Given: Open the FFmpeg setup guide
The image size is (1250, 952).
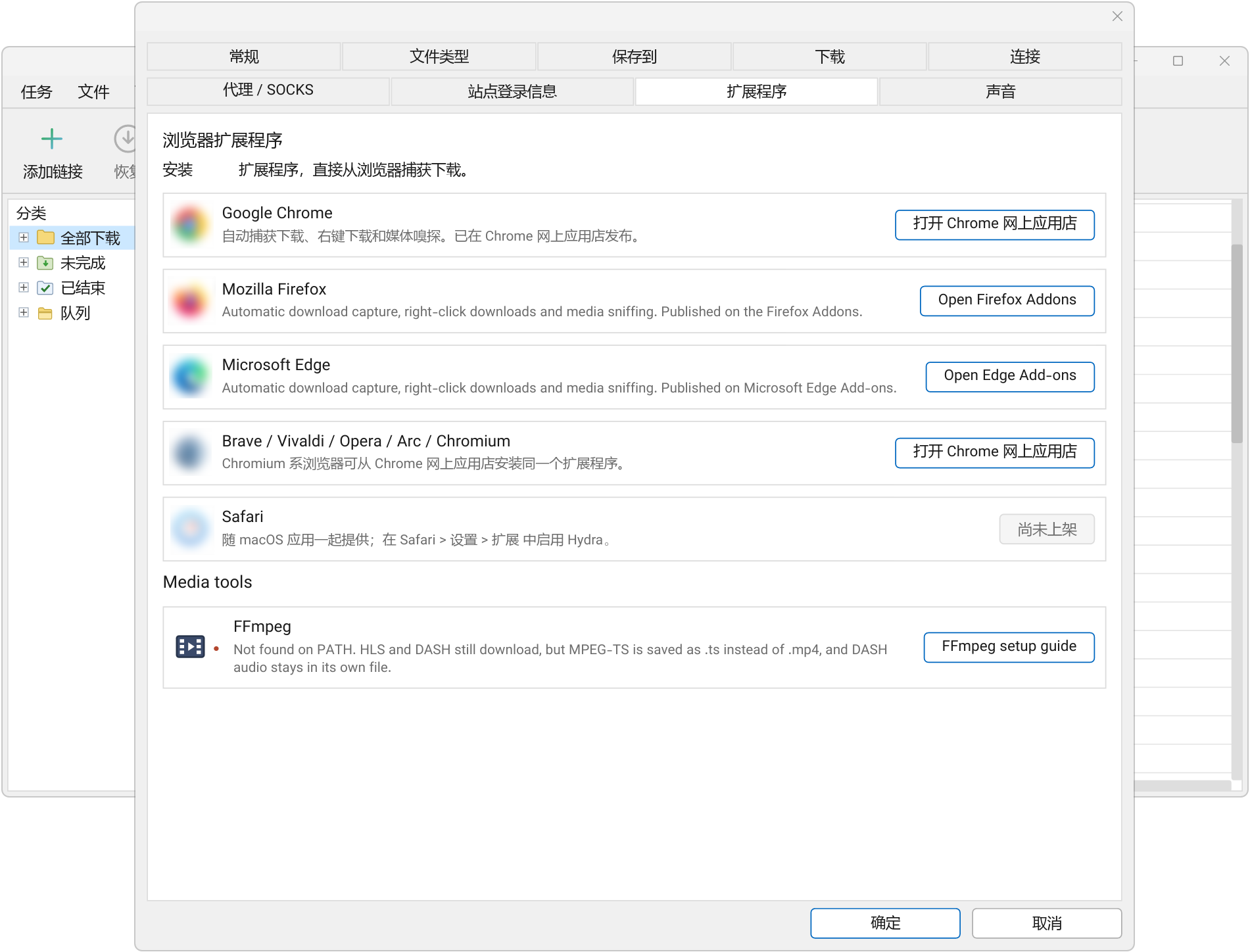Looking at the screenshot, I should (1009, 647).
